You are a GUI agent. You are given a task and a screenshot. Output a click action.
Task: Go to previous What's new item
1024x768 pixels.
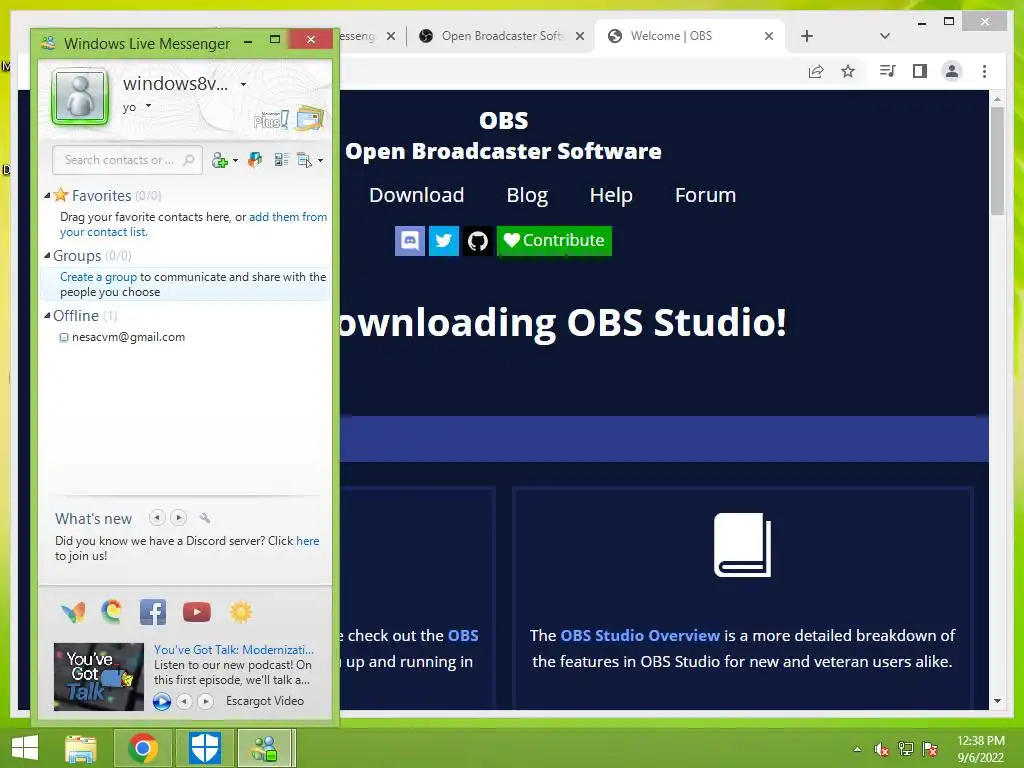[x=157, y=518]
